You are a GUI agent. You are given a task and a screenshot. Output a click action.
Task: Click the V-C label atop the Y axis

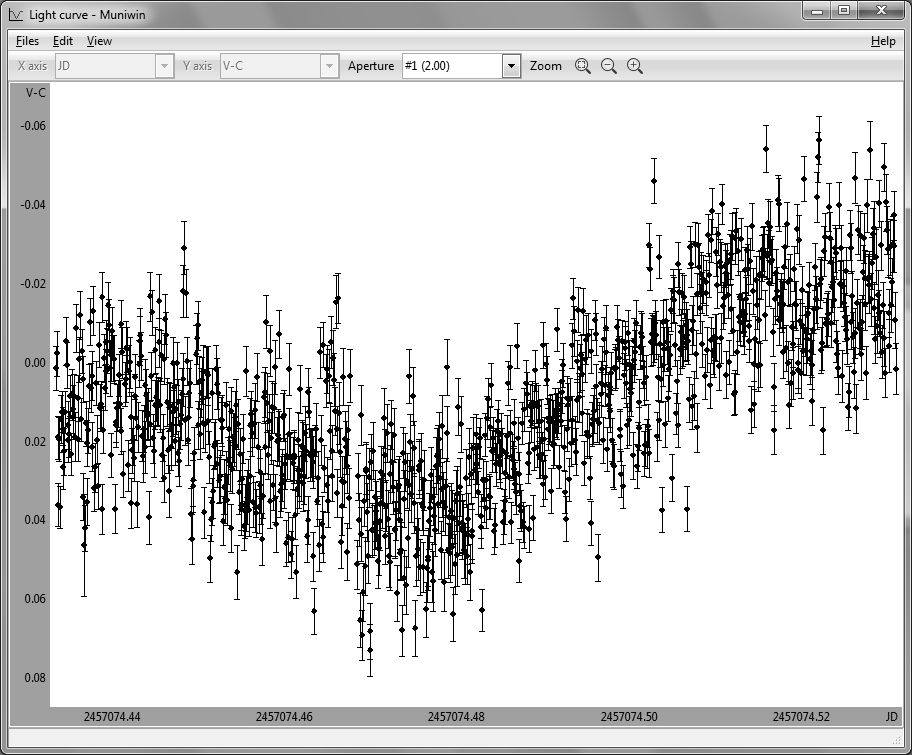[35, 93]
